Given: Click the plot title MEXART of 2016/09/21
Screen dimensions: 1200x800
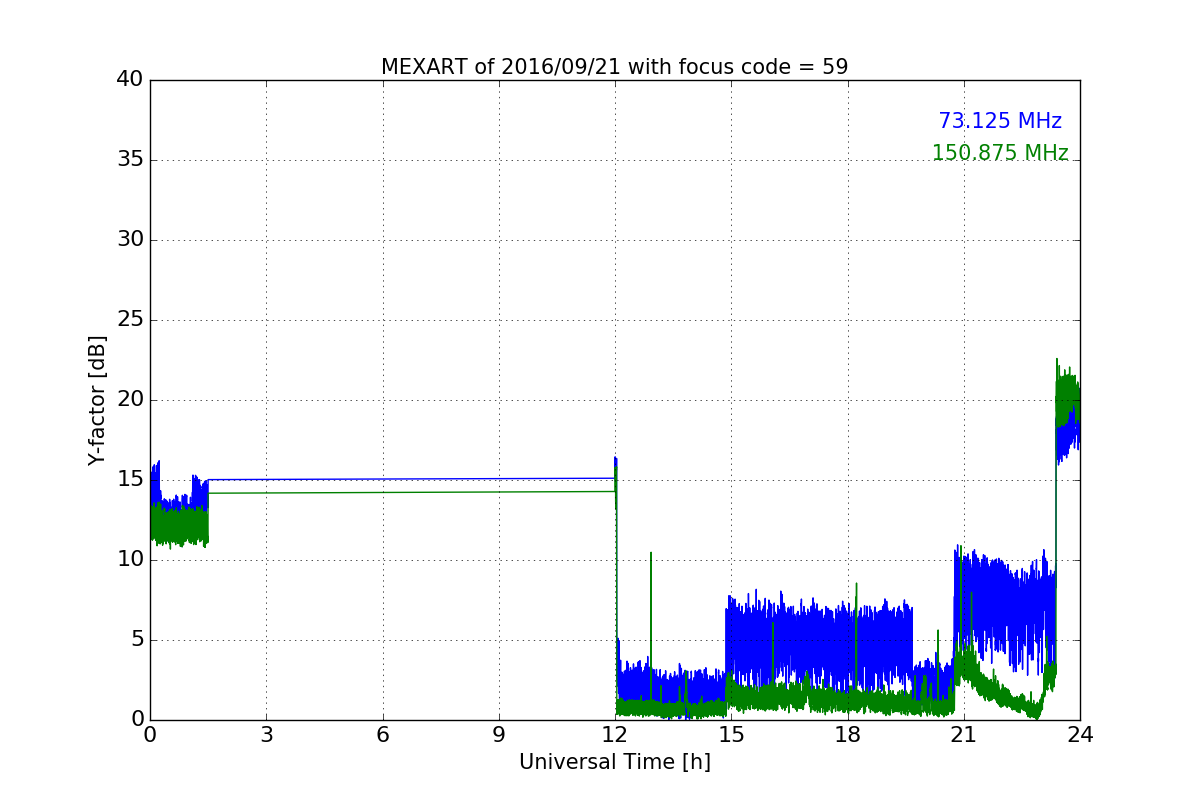Looking at the screenshot, I should [x=614, y=67].
